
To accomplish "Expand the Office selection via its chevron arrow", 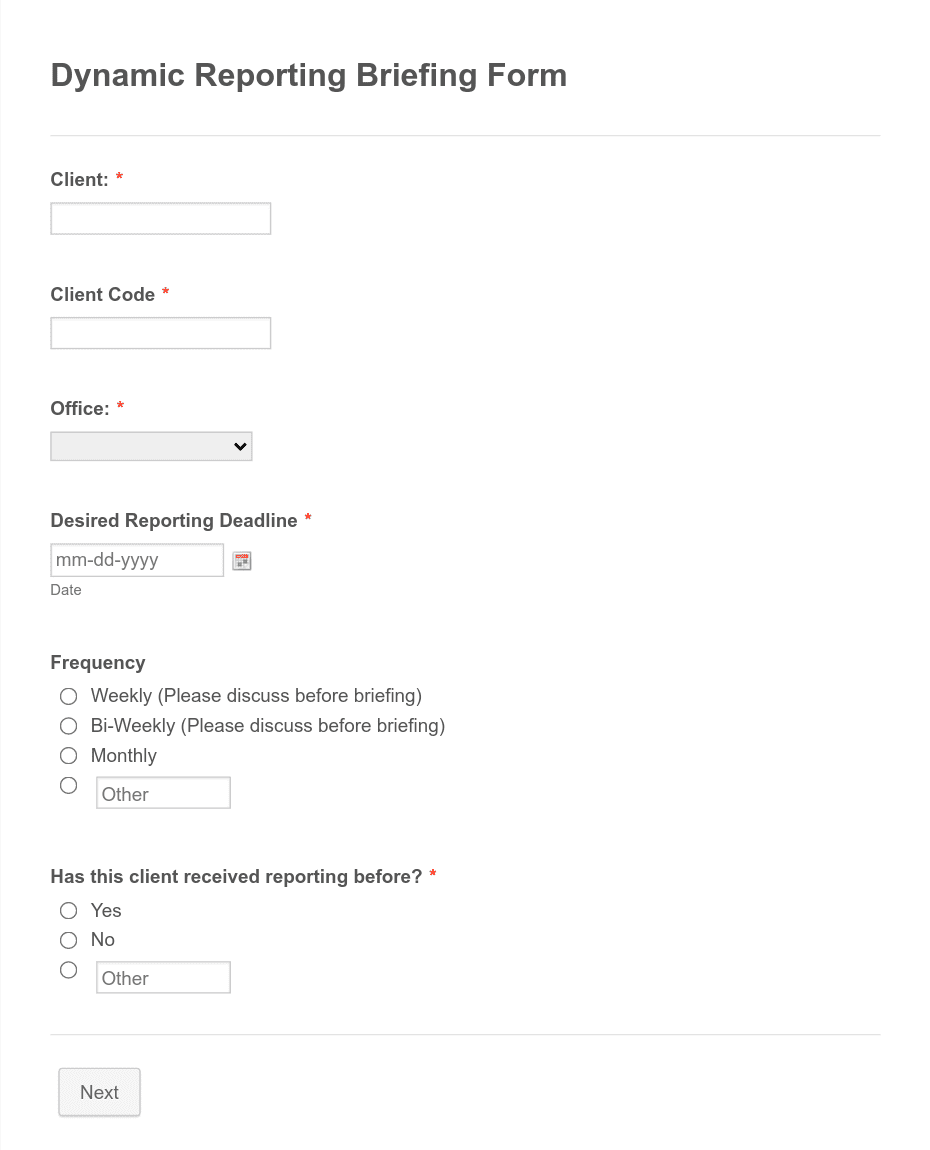I will point(241,445).
